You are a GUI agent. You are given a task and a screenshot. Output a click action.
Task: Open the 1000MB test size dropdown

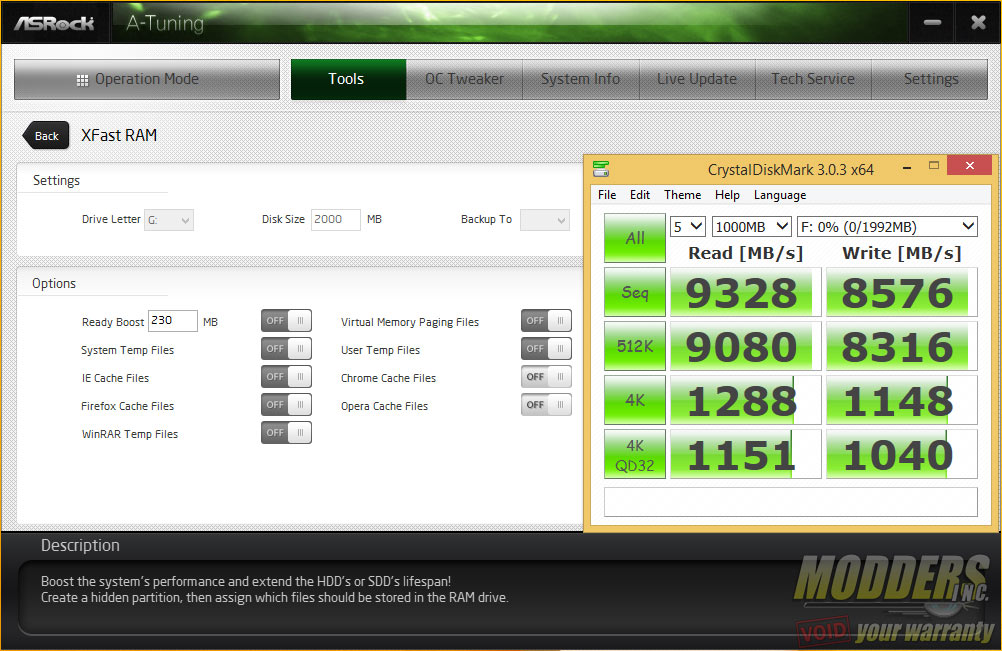coord(752,227)
